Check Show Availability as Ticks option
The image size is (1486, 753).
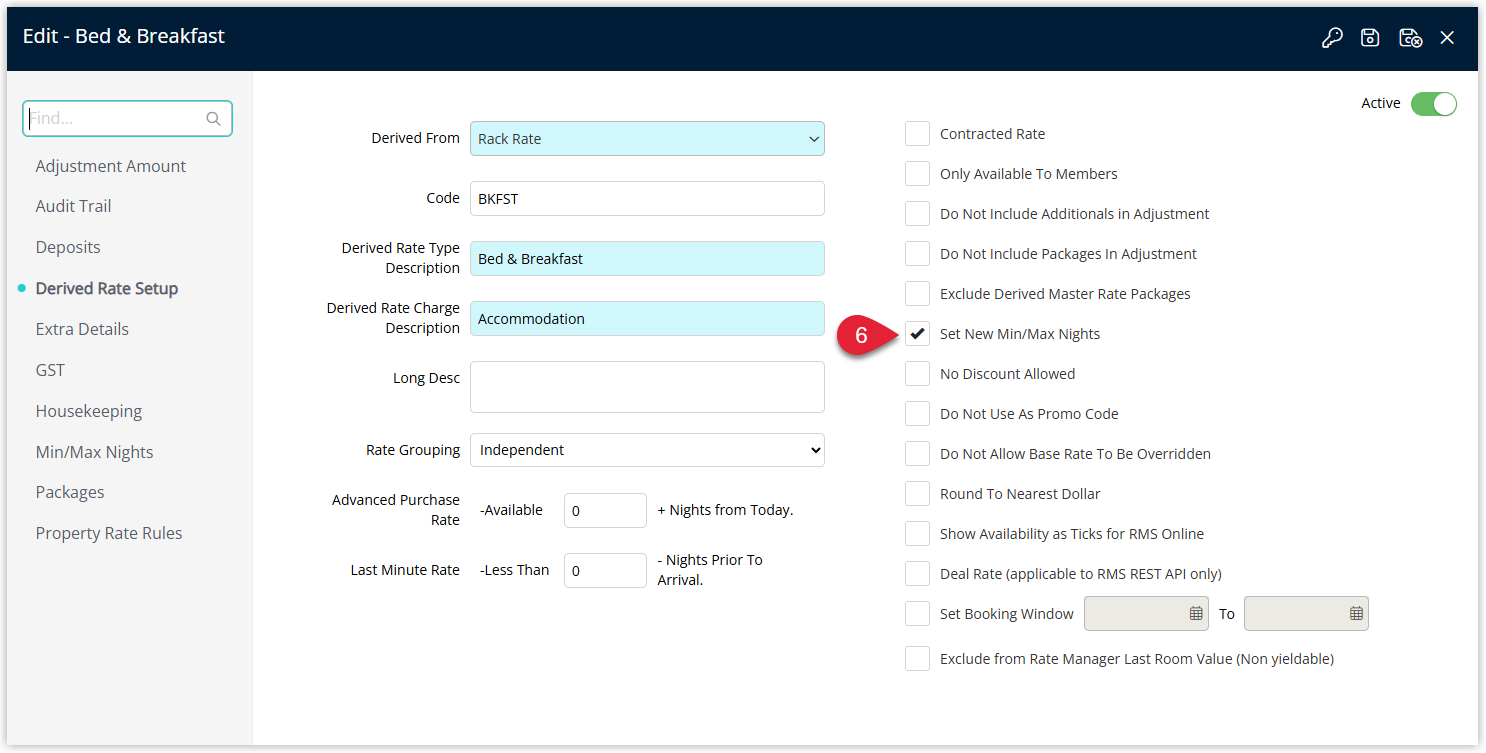point(917,534)
